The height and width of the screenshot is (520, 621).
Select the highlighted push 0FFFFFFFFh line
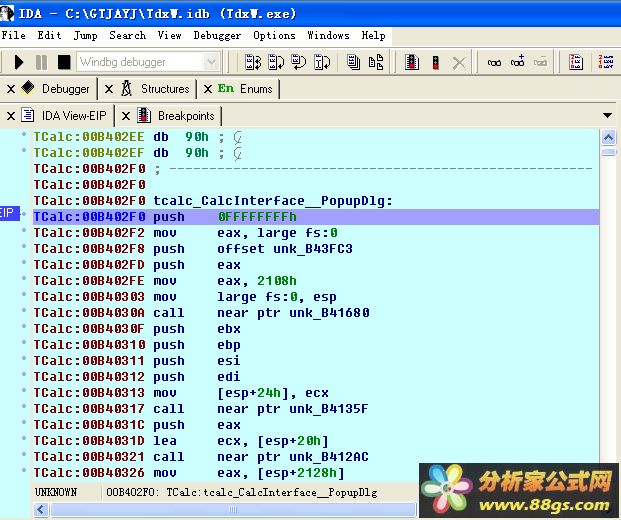coord(316,217)
